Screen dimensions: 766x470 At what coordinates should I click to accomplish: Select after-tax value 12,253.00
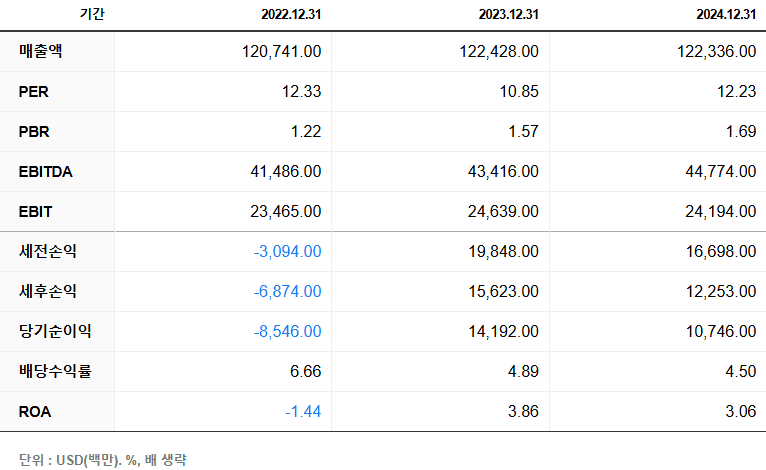click(x=721, y=292)
